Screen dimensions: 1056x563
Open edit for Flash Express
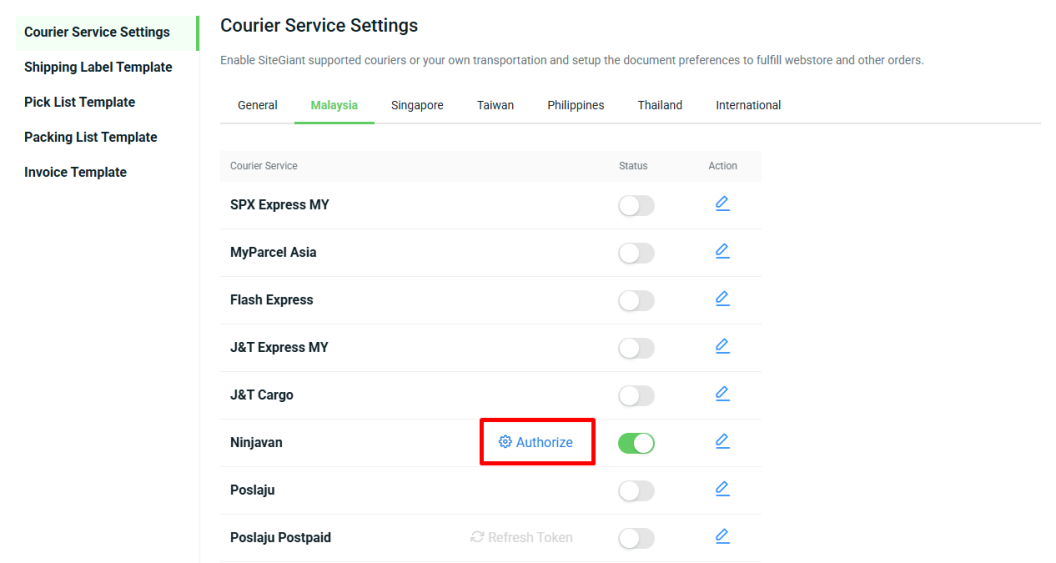point(722,299)
